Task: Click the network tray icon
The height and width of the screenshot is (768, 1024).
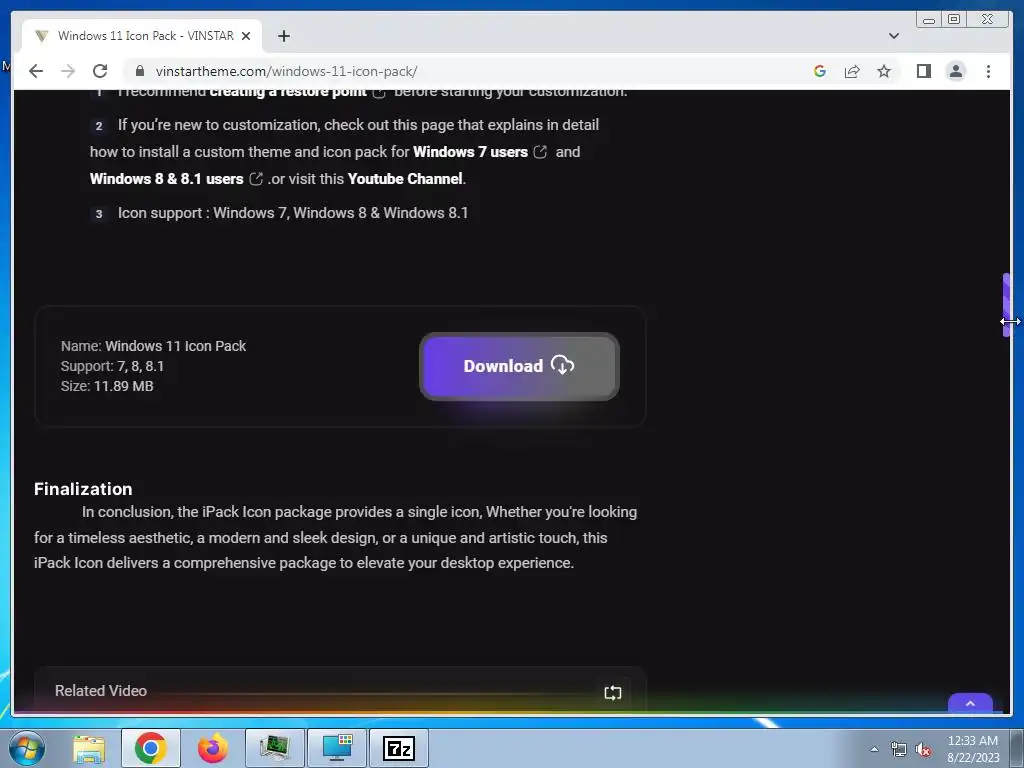Action: point(899,749)
